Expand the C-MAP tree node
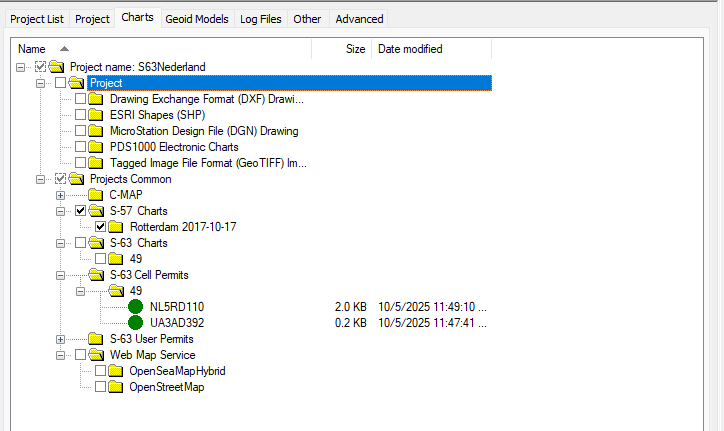 [x=61, y=195]
